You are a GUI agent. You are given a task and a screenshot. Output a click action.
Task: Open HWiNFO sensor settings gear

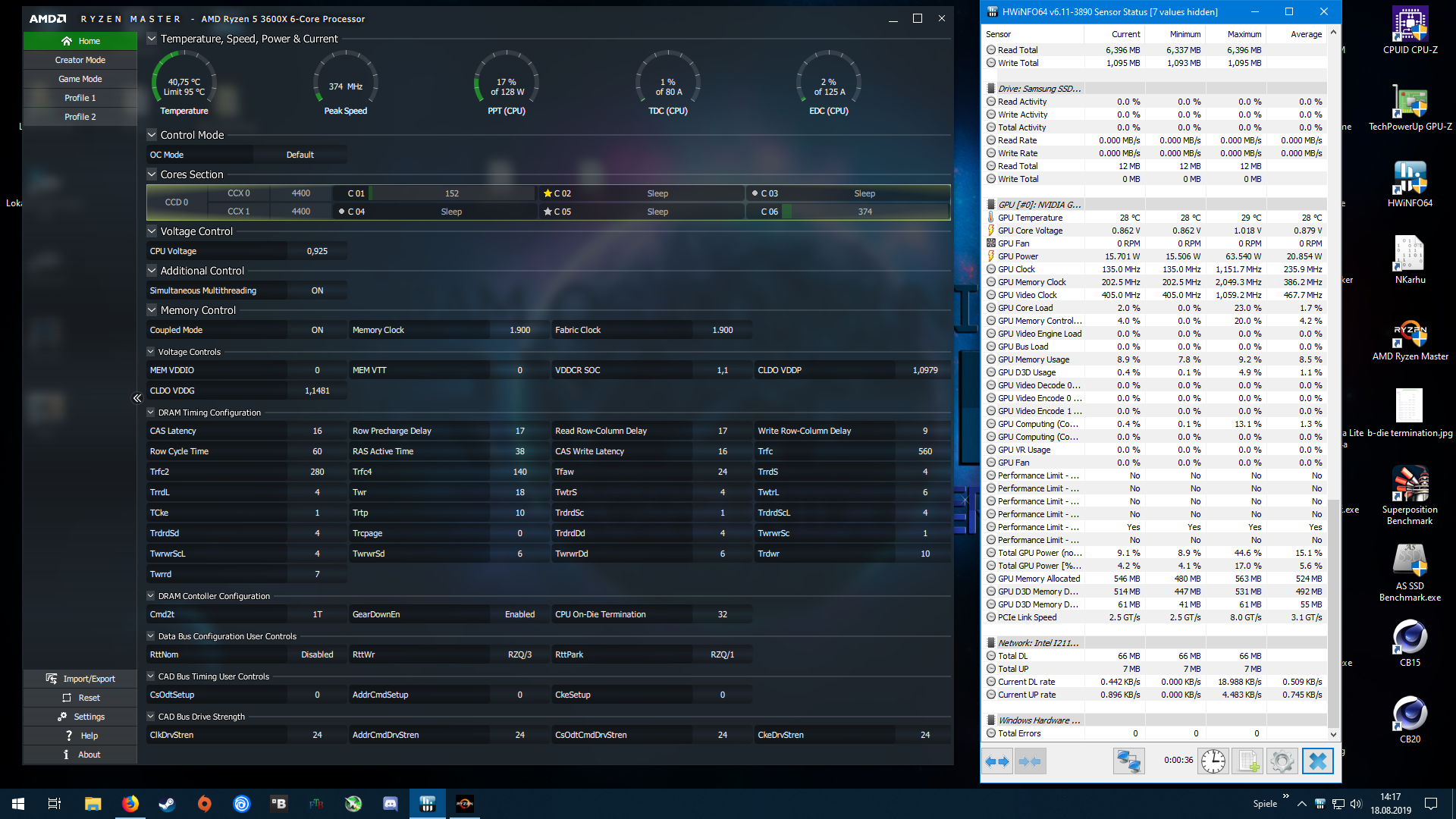point(1282,761)
